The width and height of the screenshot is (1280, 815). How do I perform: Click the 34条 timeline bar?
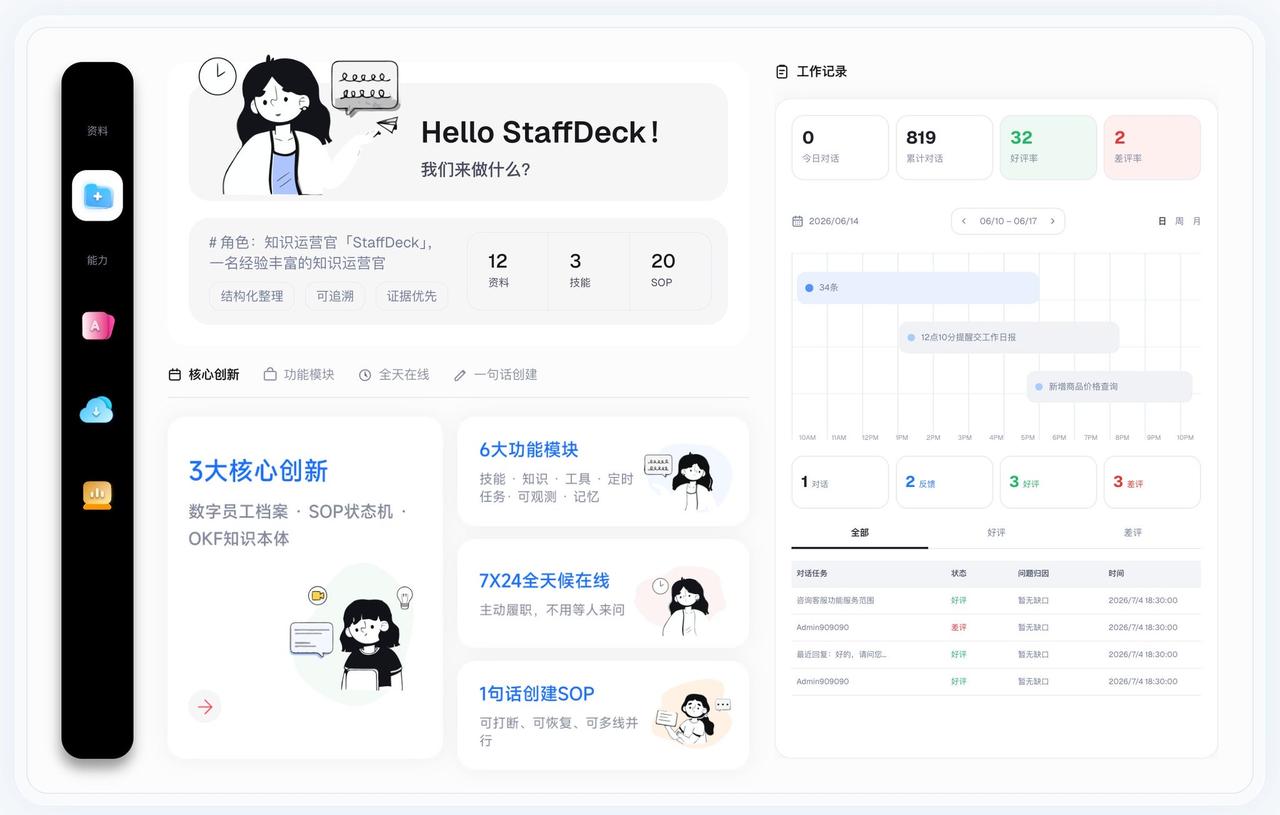(917, 288)
